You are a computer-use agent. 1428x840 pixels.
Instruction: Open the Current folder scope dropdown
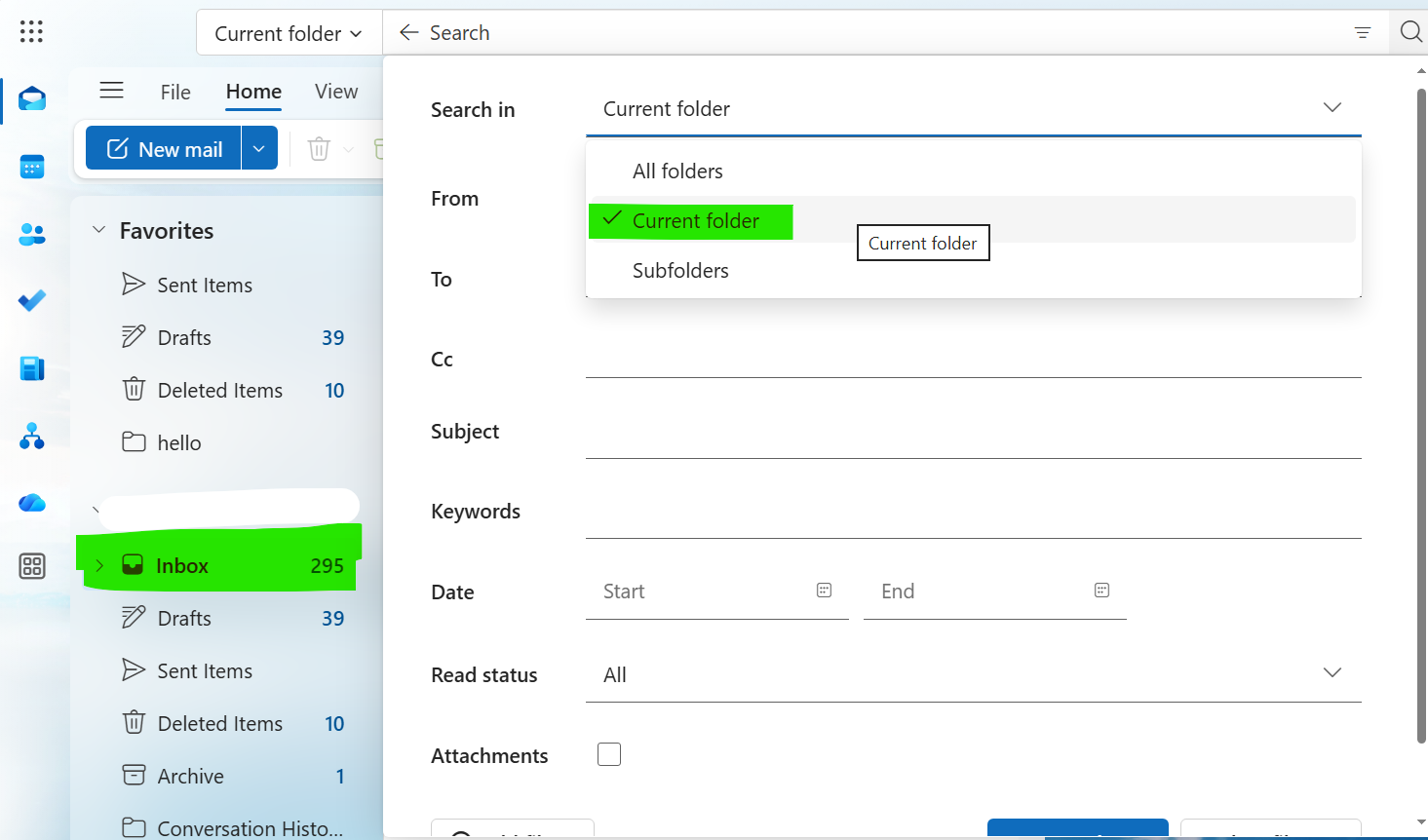click(x=289, y=33)
